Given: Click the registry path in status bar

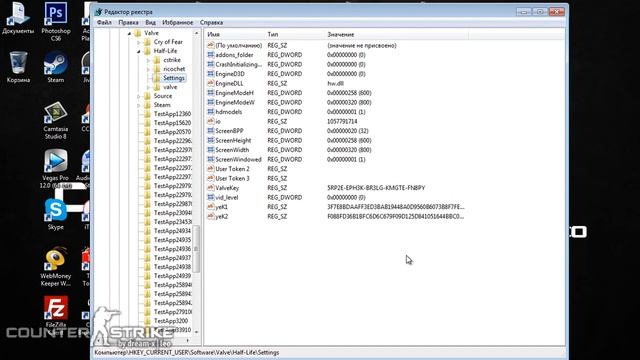Looking at the screenshot, I should (187, 352).
